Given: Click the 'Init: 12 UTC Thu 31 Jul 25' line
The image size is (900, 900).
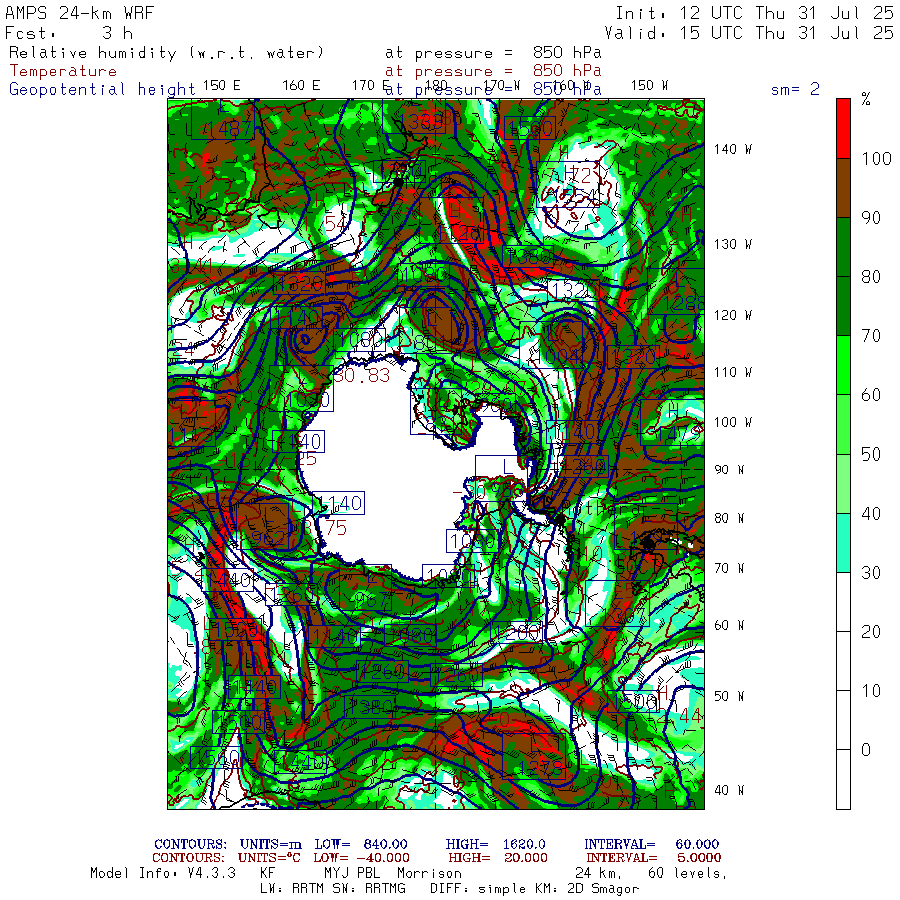Looking at the screenshot, I should pos(754,13).
